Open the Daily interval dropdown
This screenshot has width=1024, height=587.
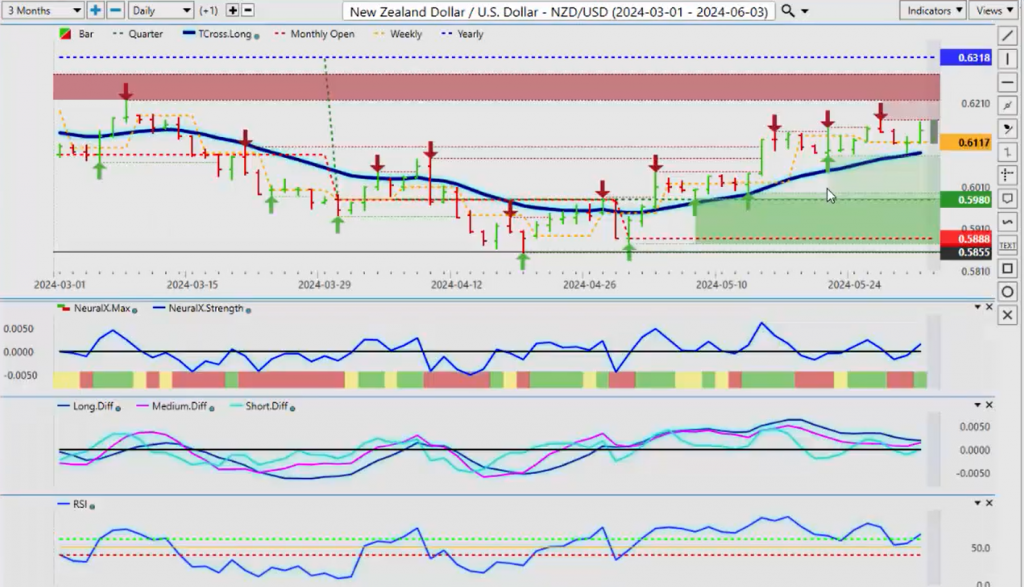click(x=161, y=10)
